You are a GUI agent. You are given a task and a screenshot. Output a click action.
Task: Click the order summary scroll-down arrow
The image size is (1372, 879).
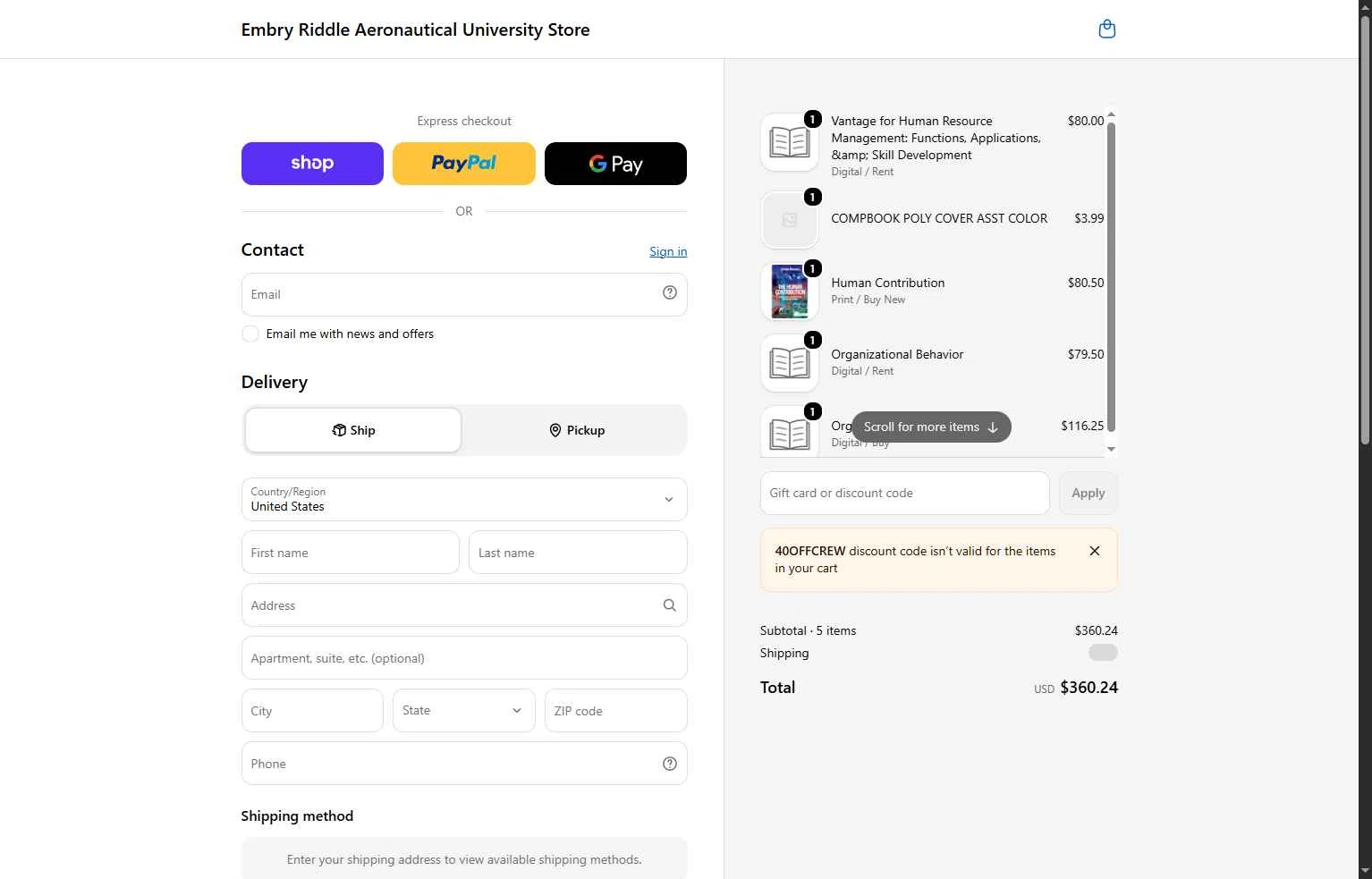tap(1111, 450)
